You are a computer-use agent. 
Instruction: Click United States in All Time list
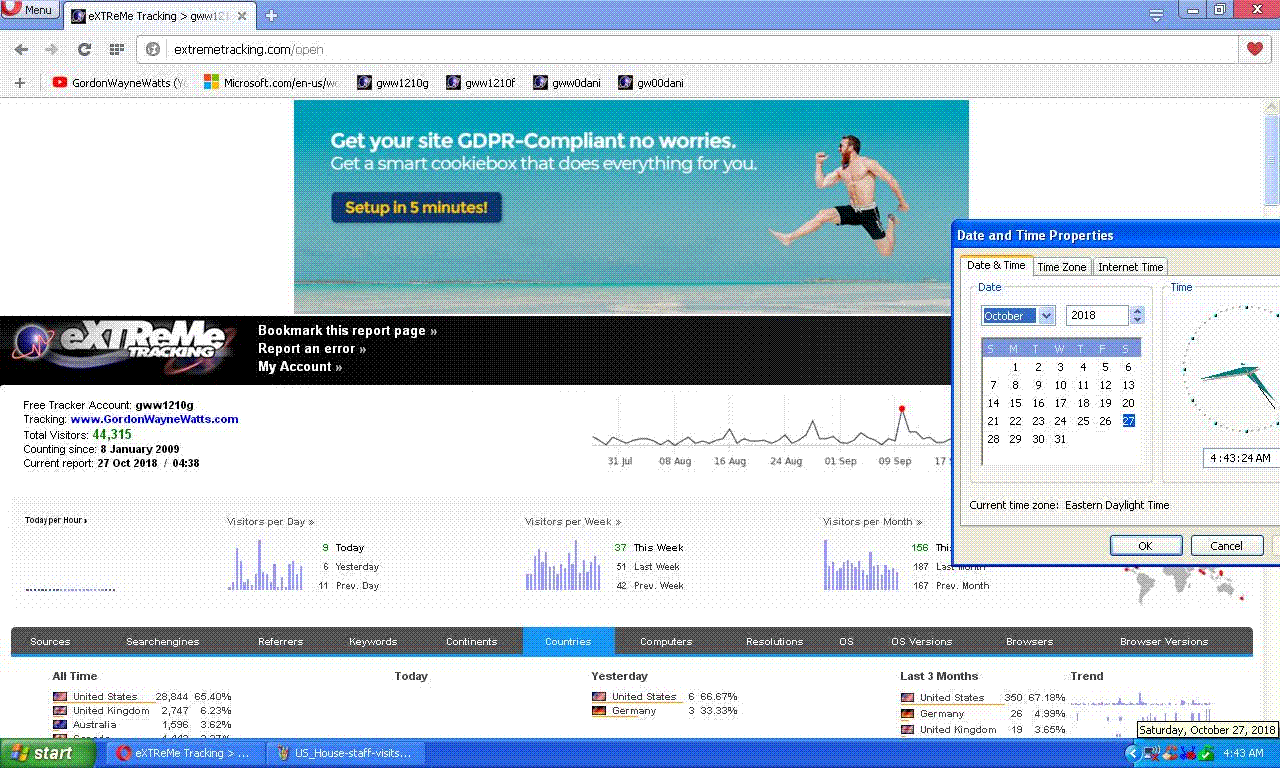coord(105,697)
